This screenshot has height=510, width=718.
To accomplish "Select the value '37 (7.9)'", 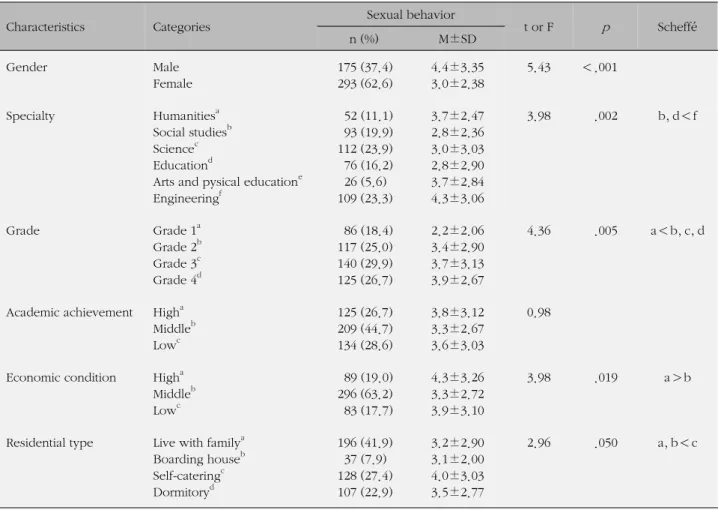I will pyautogui.click(x=365, y=459).
